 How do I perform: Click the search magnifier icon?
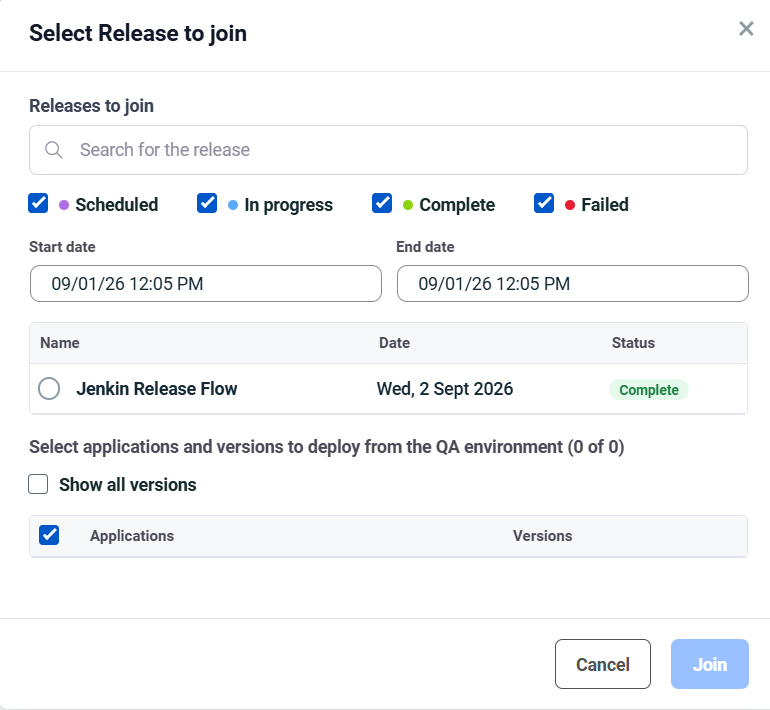(54, 150)
